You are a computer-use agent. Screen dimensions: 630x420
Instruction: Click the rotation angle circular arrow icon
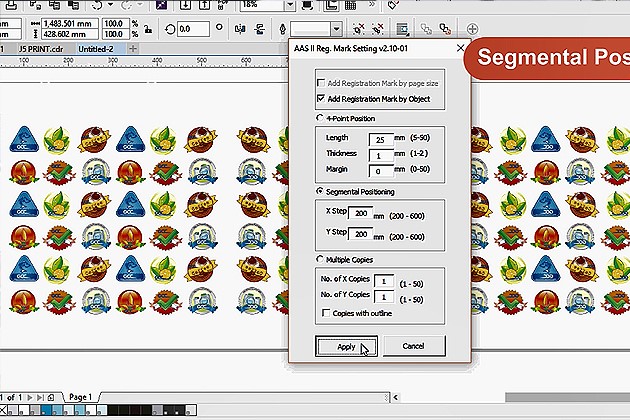tap(170, 29)
